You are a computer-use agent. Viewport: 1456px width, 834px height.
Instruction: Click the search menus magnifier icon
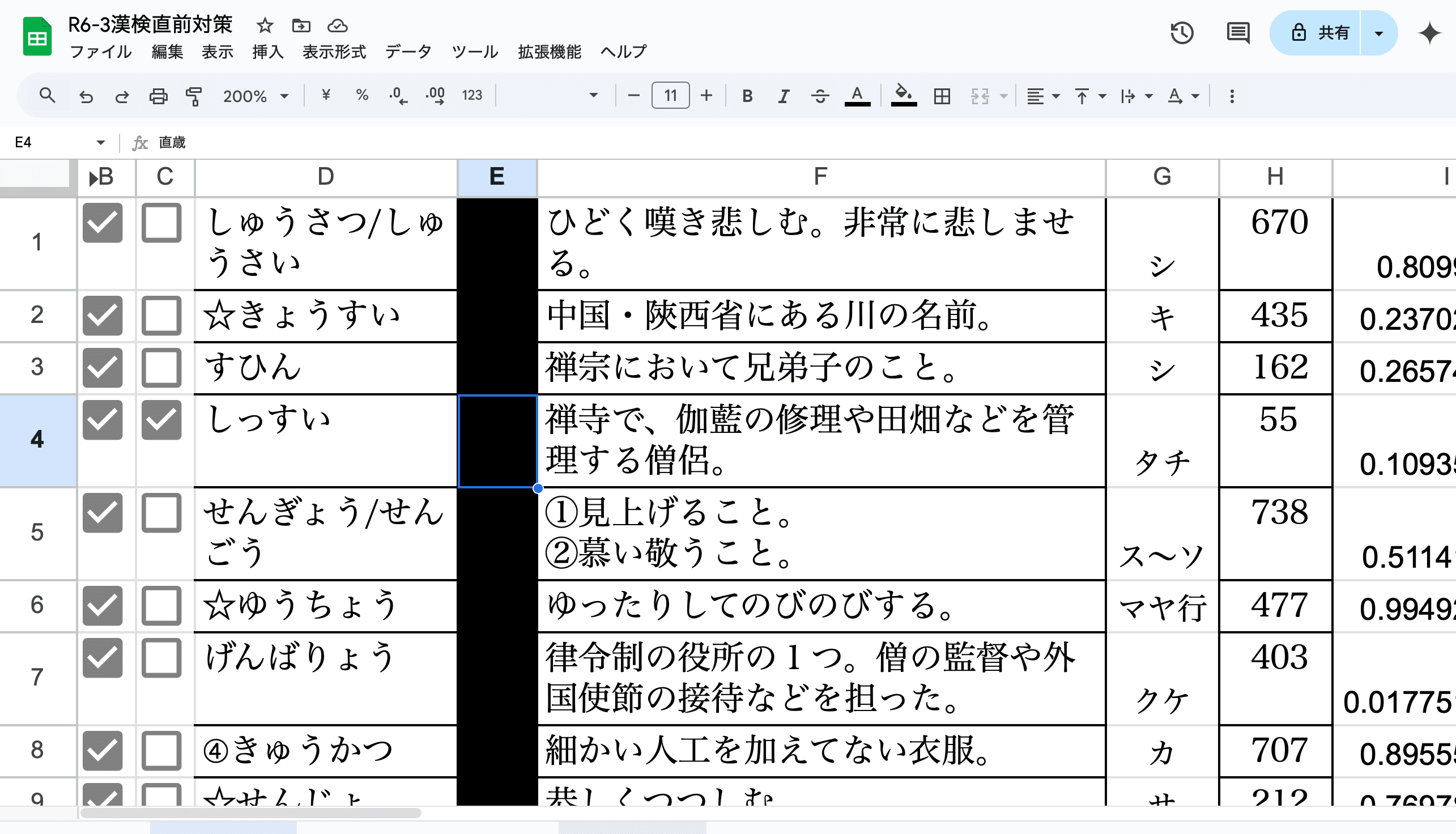click(x=47, y=96)
